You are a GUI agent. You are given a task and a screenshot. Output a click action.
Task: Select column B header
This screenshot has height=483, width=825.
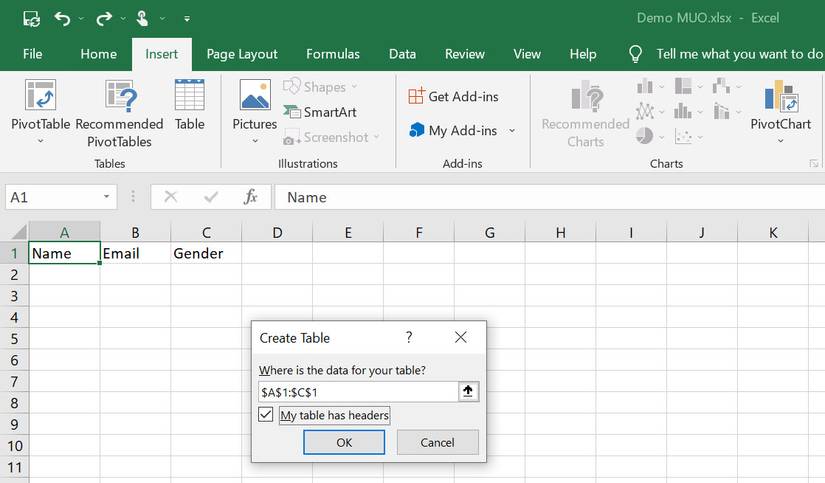[x=135, y=232]
